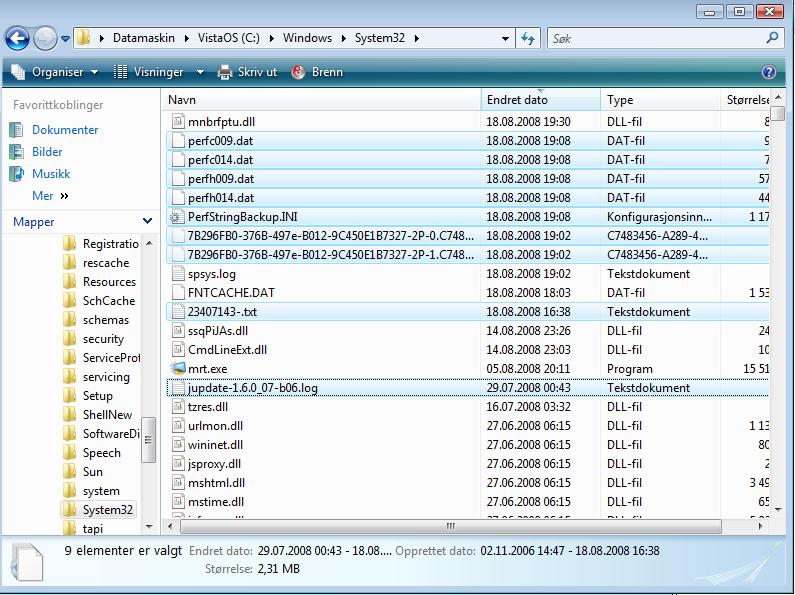Click the refresh icon beside address bar
Screen dimensions: 795x595
pos(528,39)
